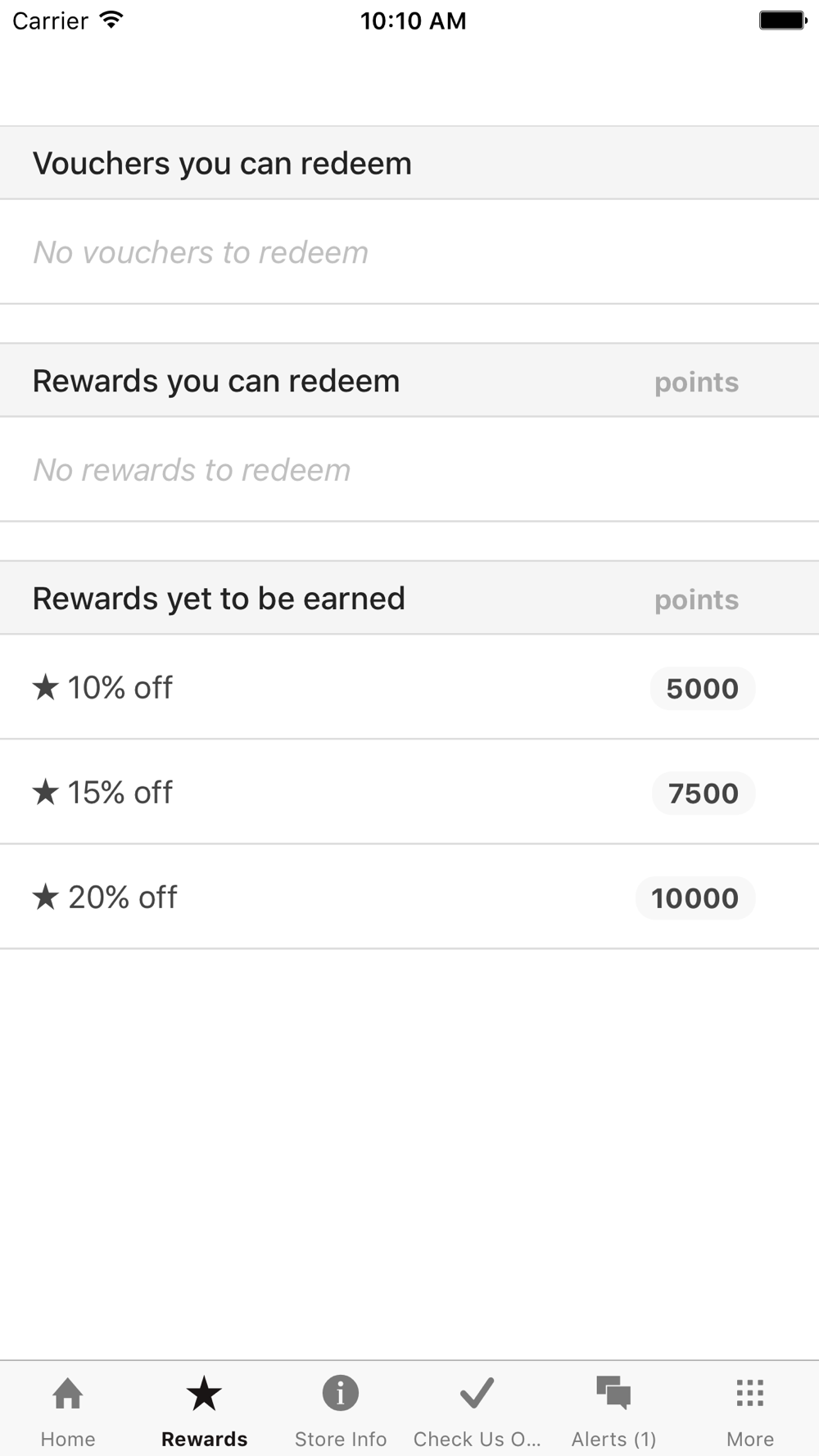Tap the star beside 20% off
819x1456 pixels.
[46, 897]
